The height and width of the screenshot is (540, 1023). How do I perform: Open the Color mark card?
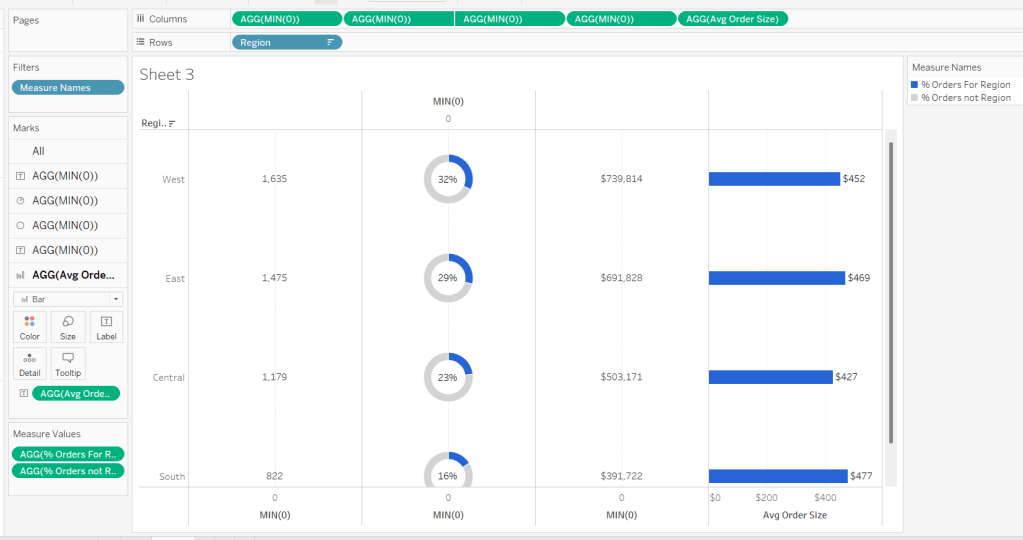click(30, 326)
